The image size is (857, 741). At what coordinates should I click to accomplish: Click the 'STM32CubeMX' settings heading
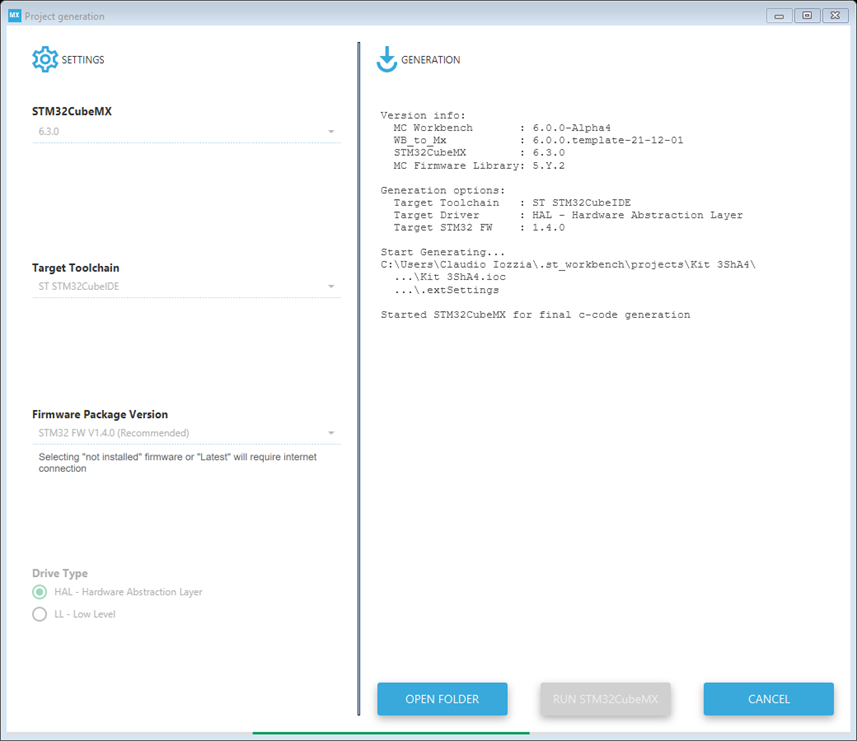72,111
